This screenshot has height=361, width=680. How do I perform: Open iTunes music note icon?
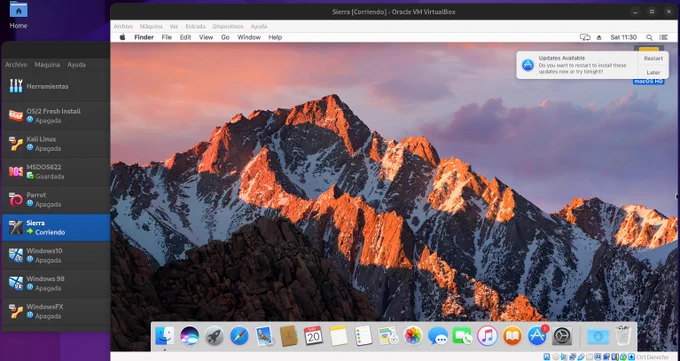(487, 336)
